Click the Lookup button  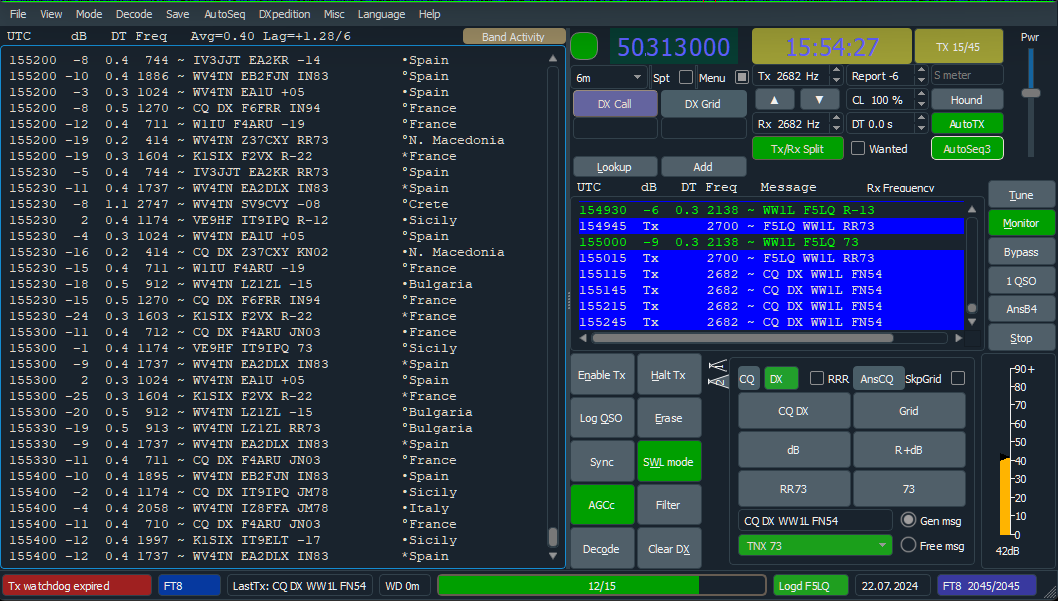(x=614, y=167)
